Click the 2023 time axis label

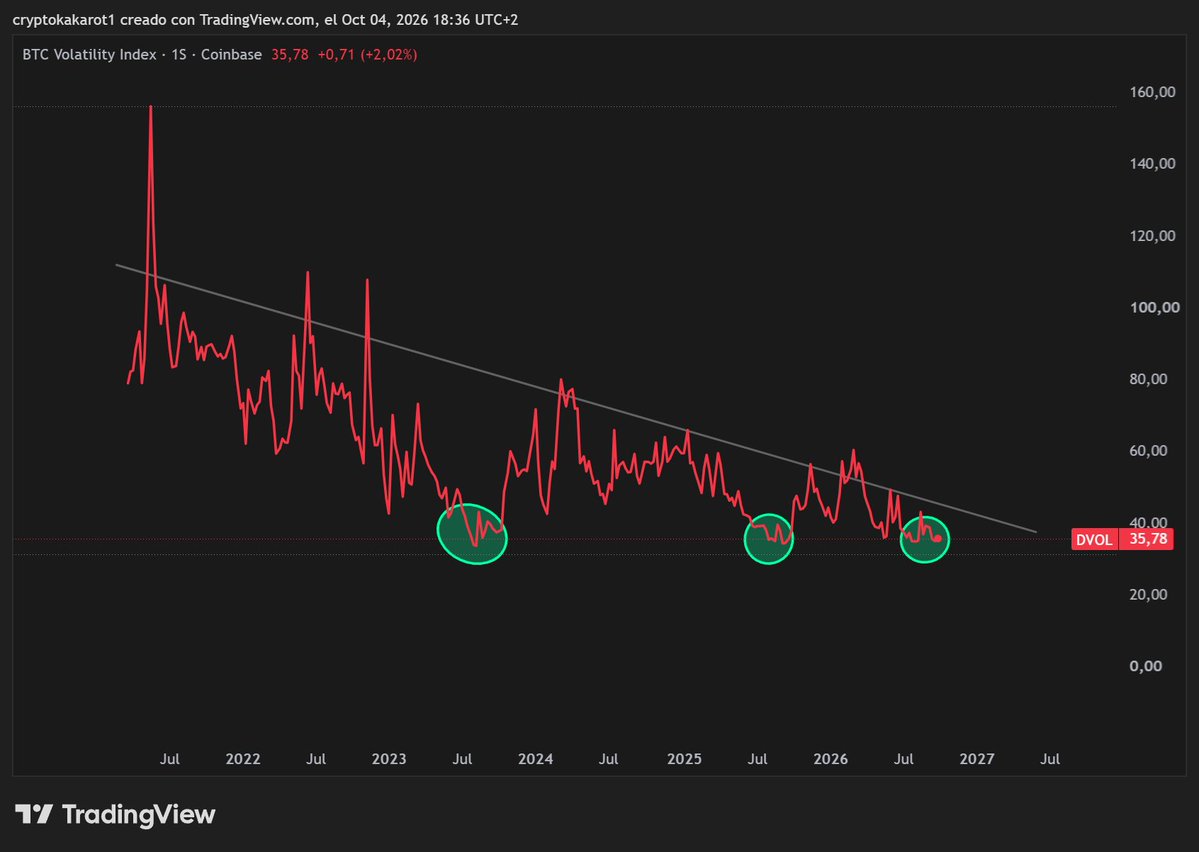[389, 759]
